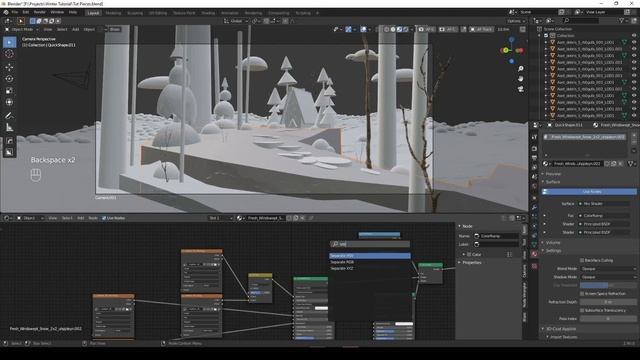Viewport: 640px width, 360px height.
Task: Open the Texture properties tab
Action: 534,267
